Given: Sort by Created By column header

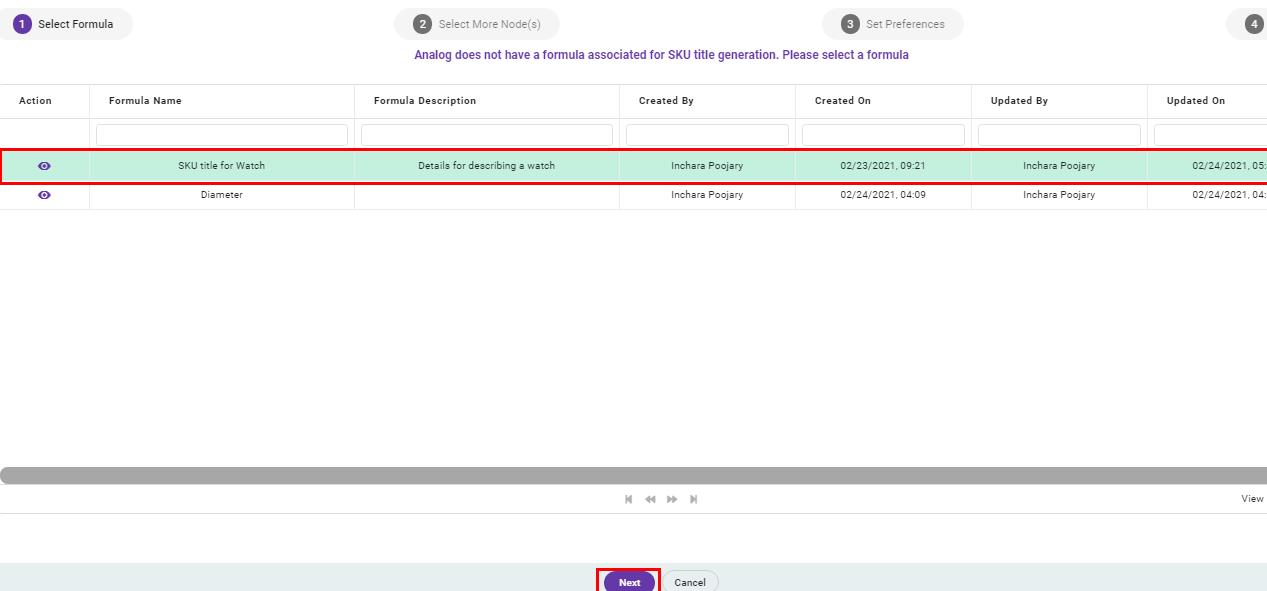Looking at the screenshot, I should click(x=666, y=101).
